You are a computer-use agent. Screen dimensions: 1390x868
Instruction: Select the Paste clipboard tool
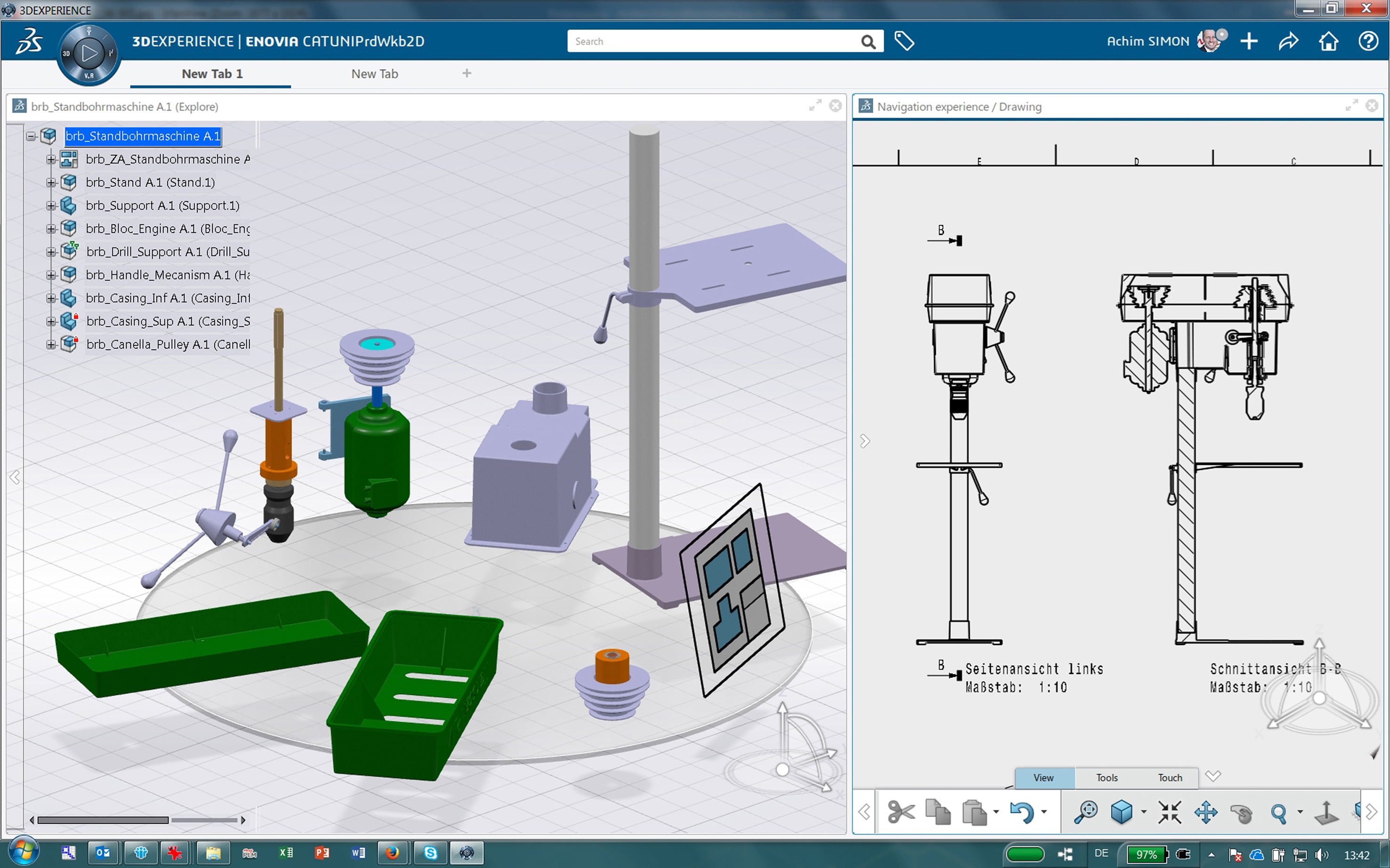coord(974,812)
